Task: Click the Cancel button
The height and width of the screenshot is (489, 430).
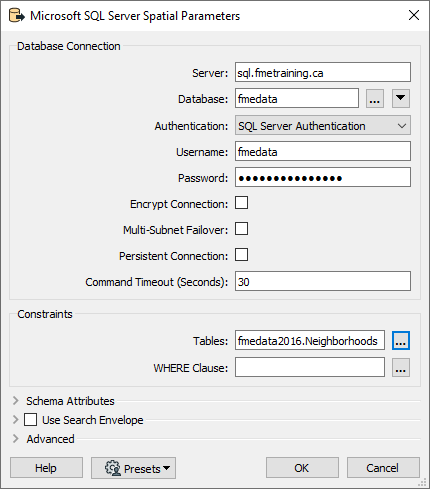Action: coord(383,468)
